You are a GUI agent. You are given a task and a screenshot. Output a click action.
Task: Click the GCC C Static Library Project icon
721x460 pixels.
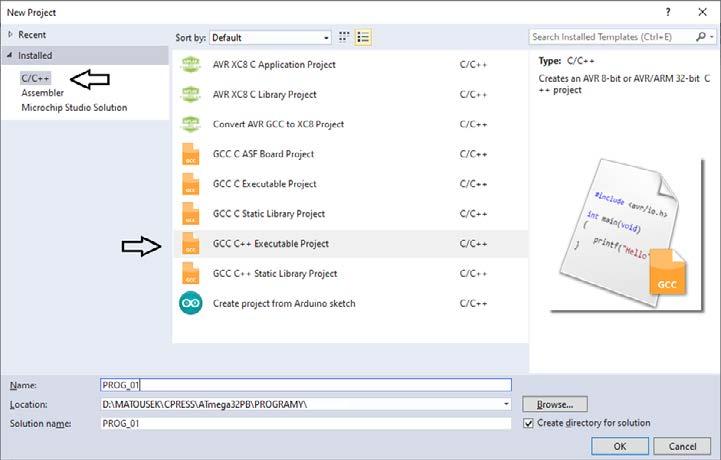pos(190,214)
